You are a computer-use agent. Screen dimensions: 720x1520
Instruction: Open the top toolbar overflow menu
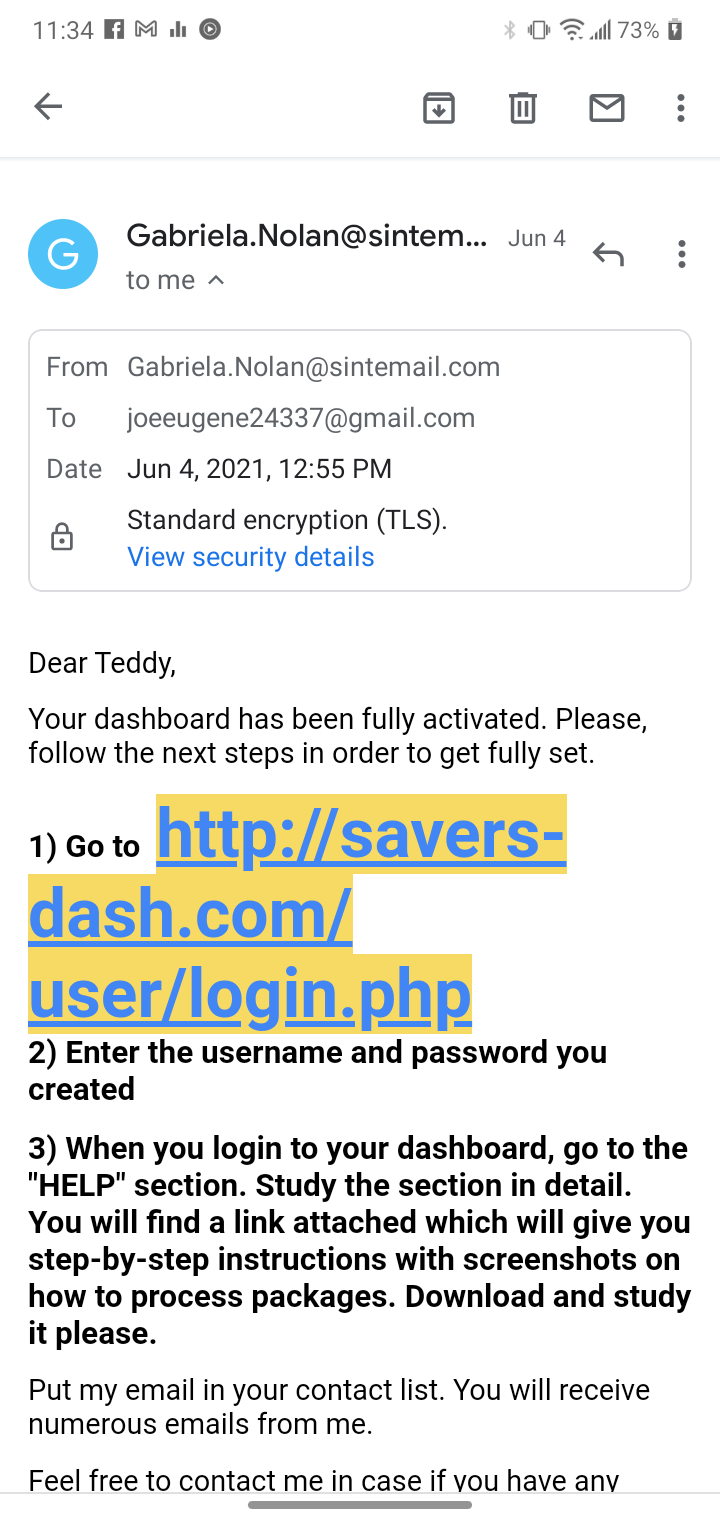681,107
